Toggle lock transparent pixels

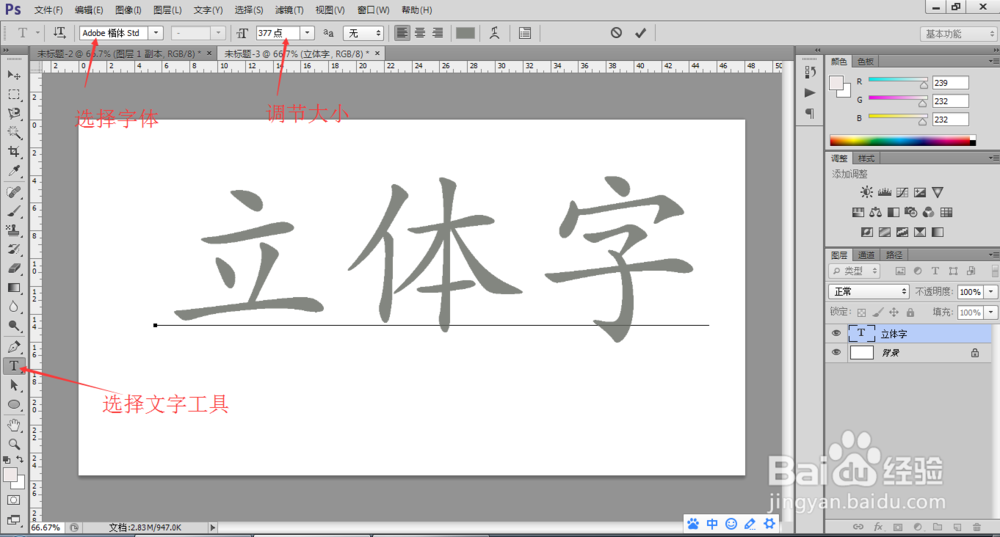point(862,313)
